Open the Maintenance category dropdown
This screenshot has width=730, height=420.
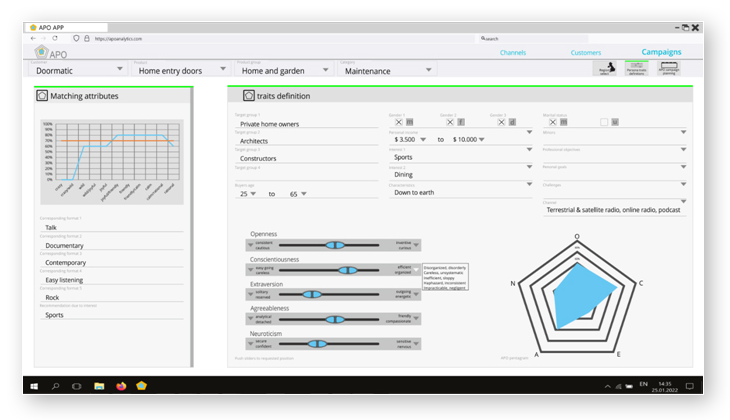(x=429, y=71)
